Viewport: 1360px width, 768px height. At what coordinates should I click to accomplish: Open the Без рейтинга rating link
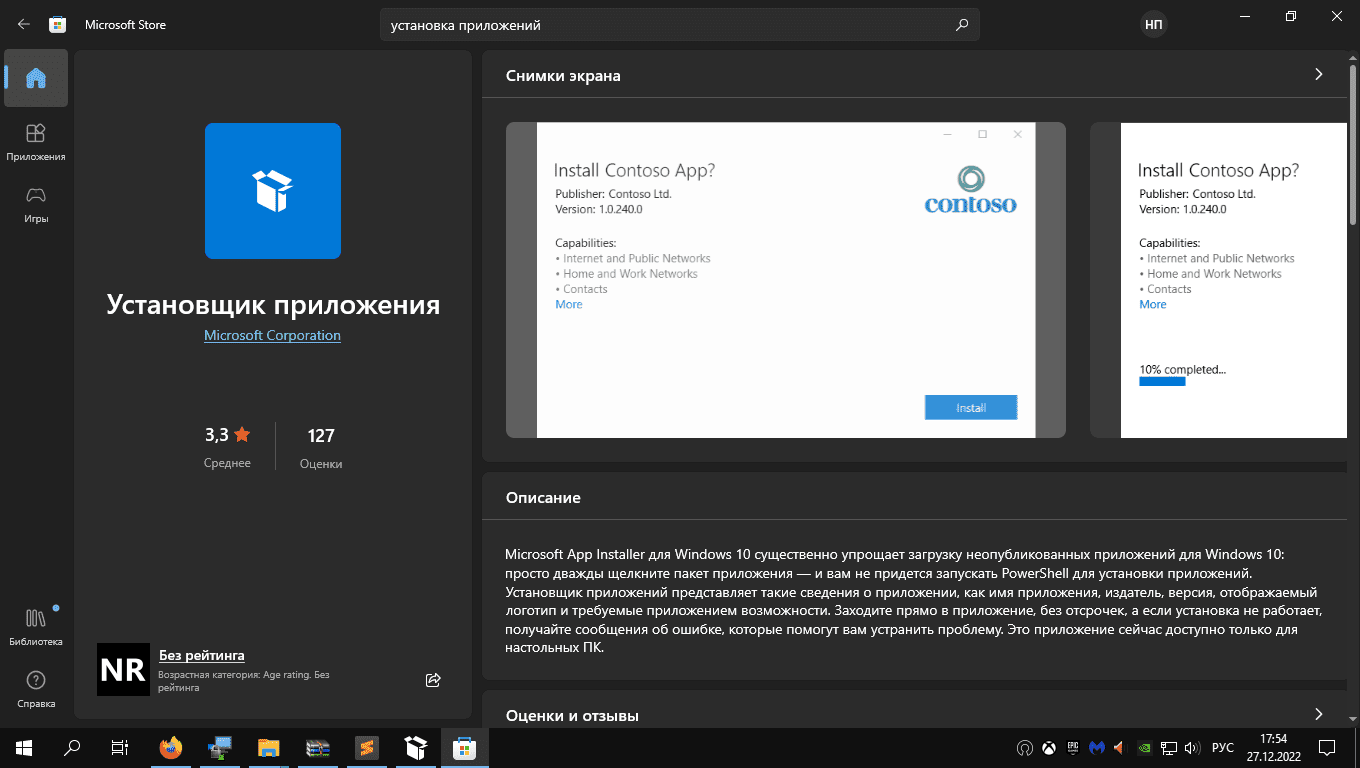tap(202, 655)
